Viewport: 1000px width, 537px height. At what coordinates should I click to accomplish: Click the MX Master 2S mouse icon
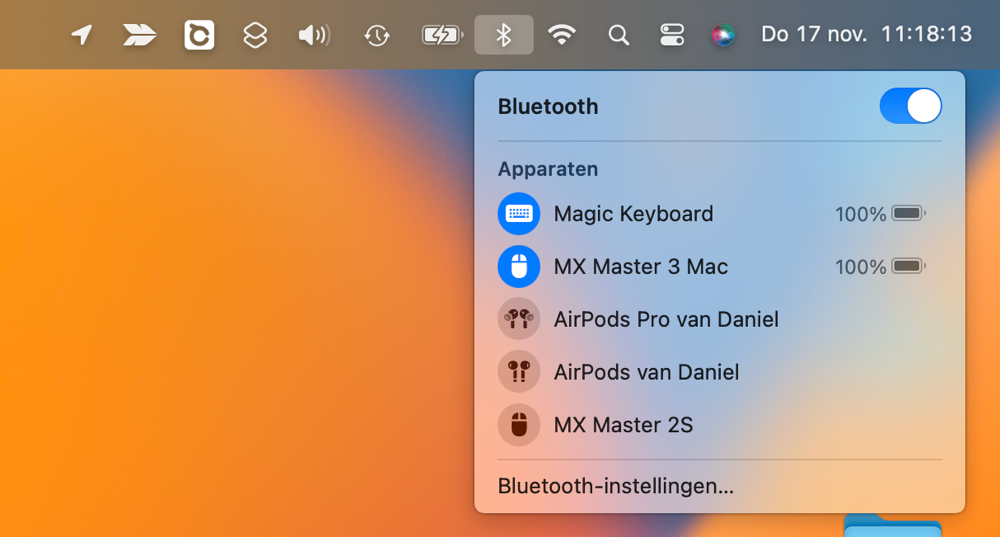518,425
